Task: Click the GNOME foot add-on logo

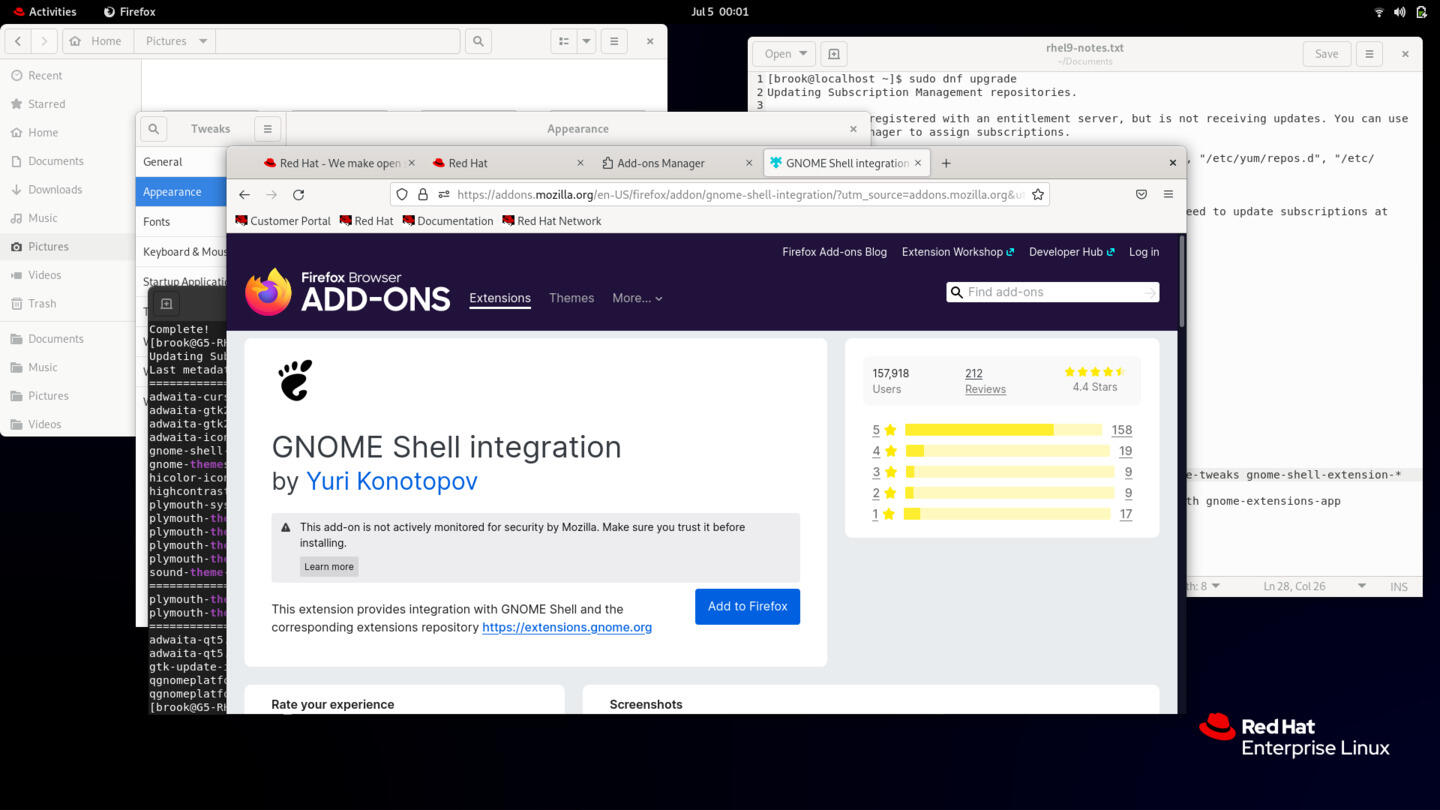Action: [x=295, y=380]
